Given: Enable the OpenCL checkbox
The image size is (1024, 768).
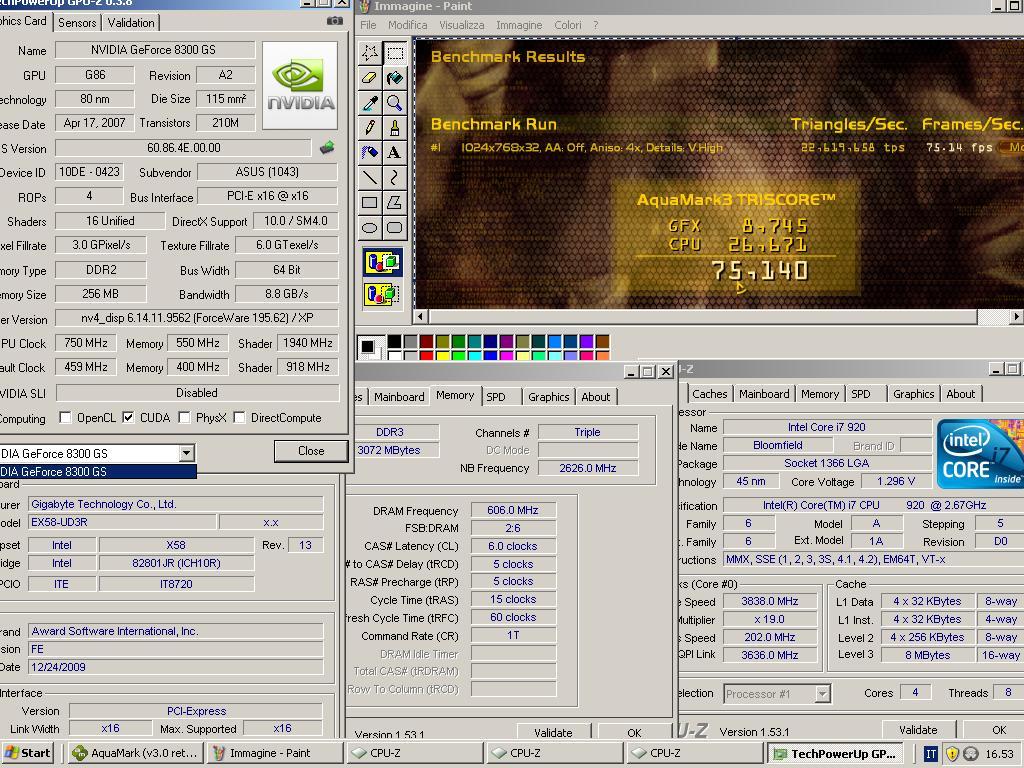Looking at the screenshot, I should click(65, 417).
